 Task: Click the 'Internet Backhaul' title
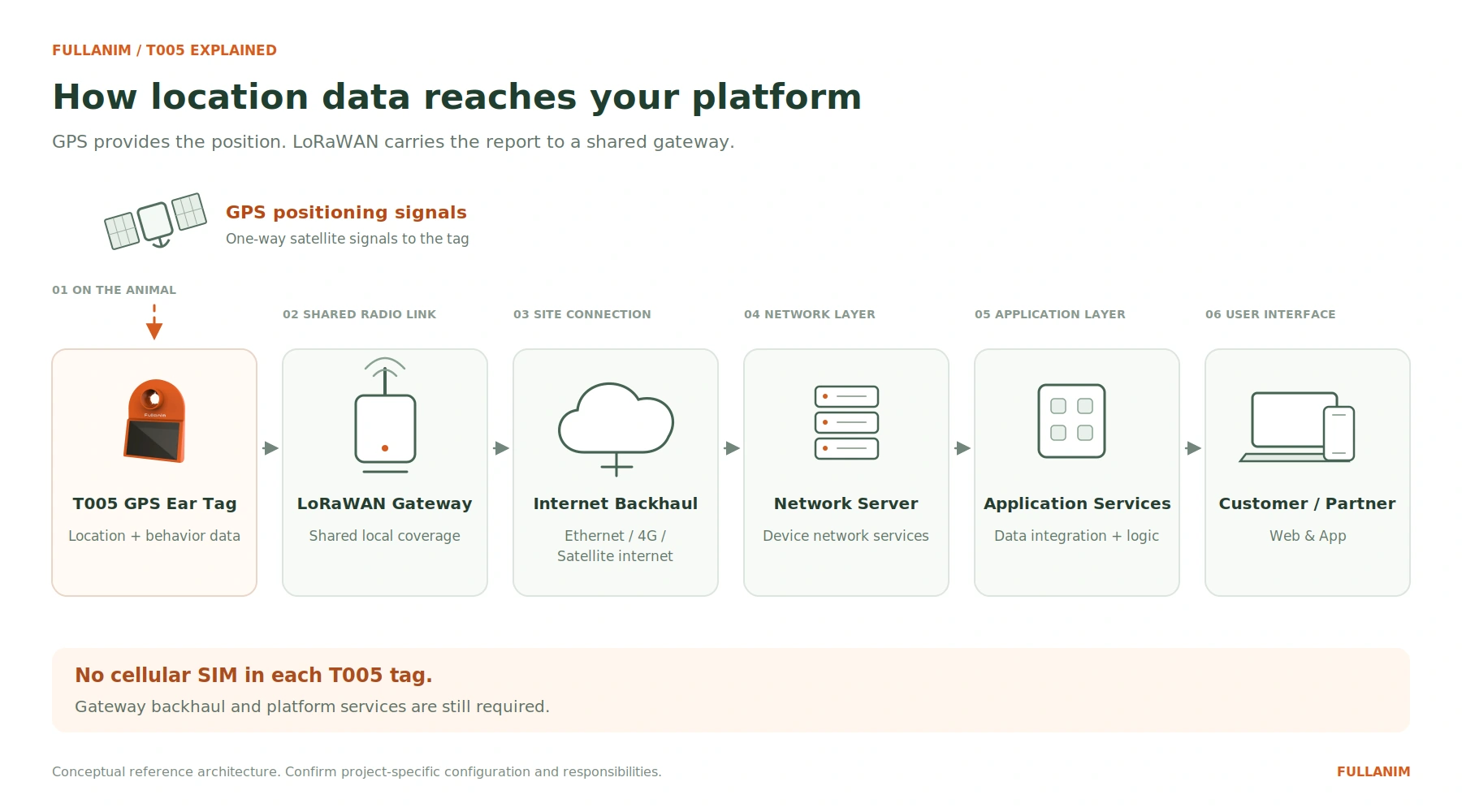pos(616,503)
